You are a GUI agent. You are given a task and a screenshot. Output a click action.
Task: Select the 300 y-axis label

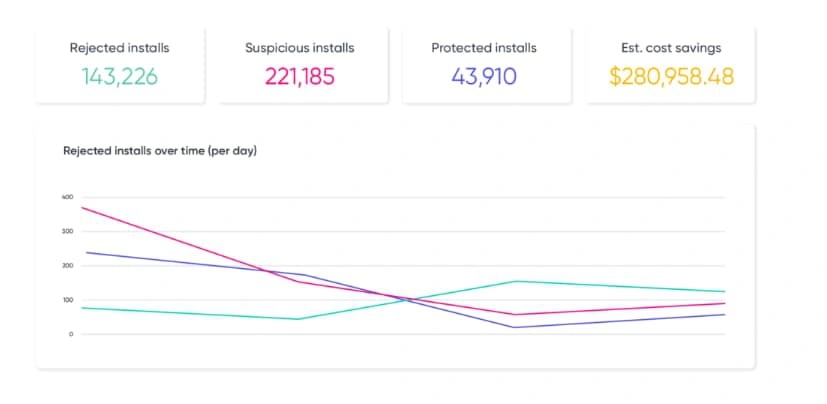(68, 232)
